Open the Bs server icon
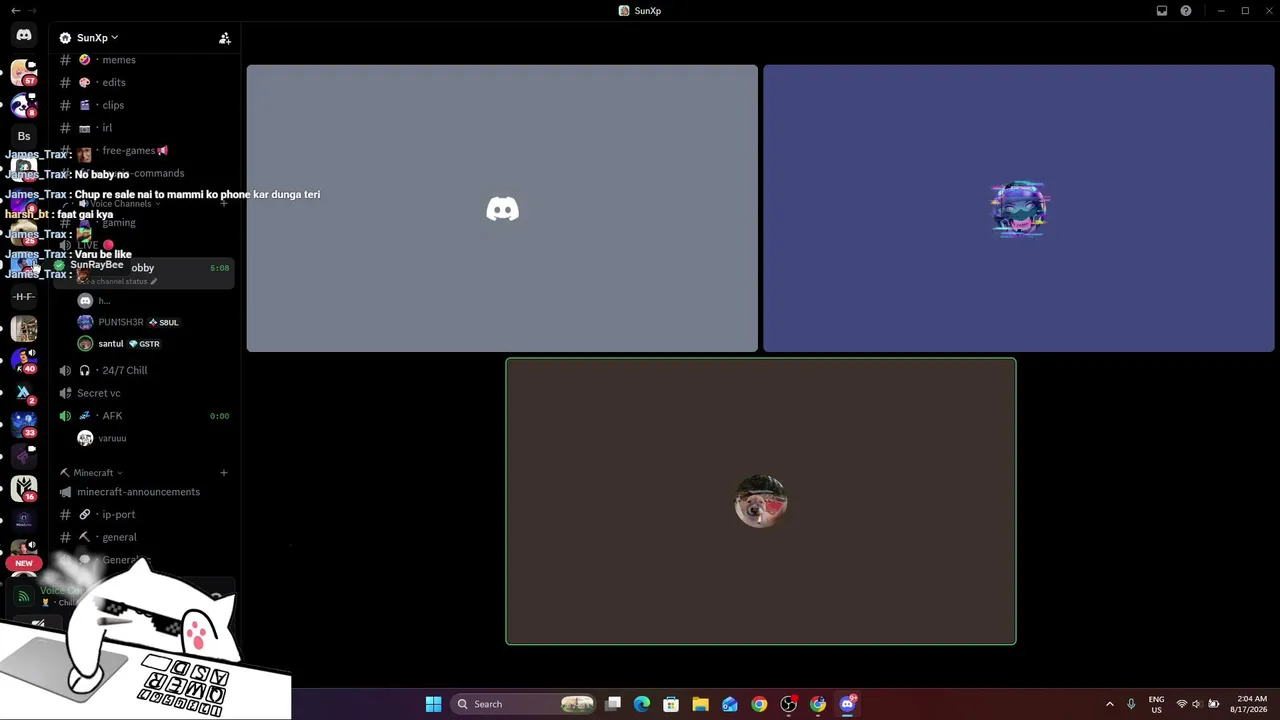 [24, 136]
